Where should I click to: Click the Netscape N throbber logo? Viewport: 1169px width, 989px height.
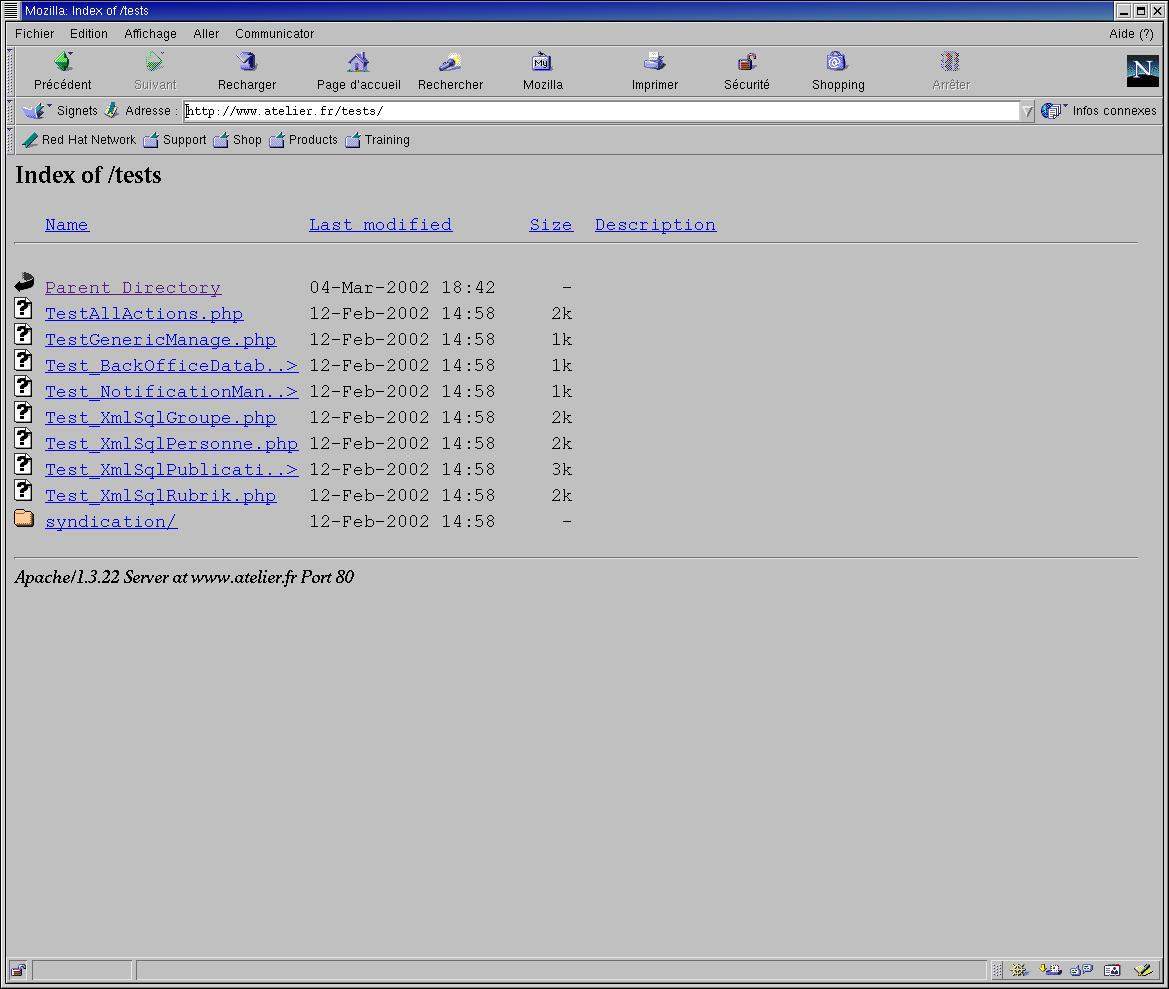(1141, 71)
